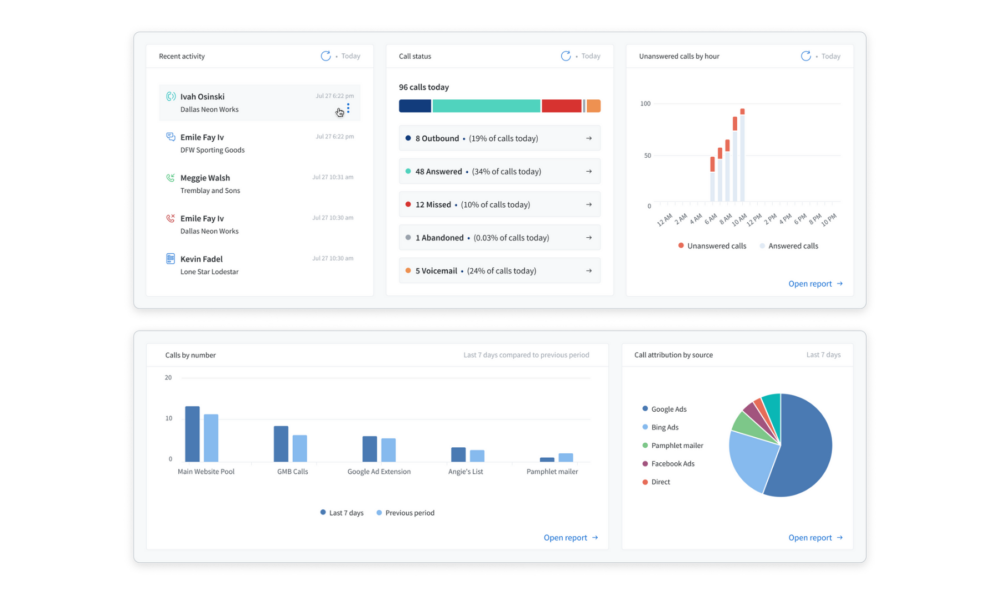Toggle Previous period legend series
This screenshot has height=600, width=1000.
(406, 513)
